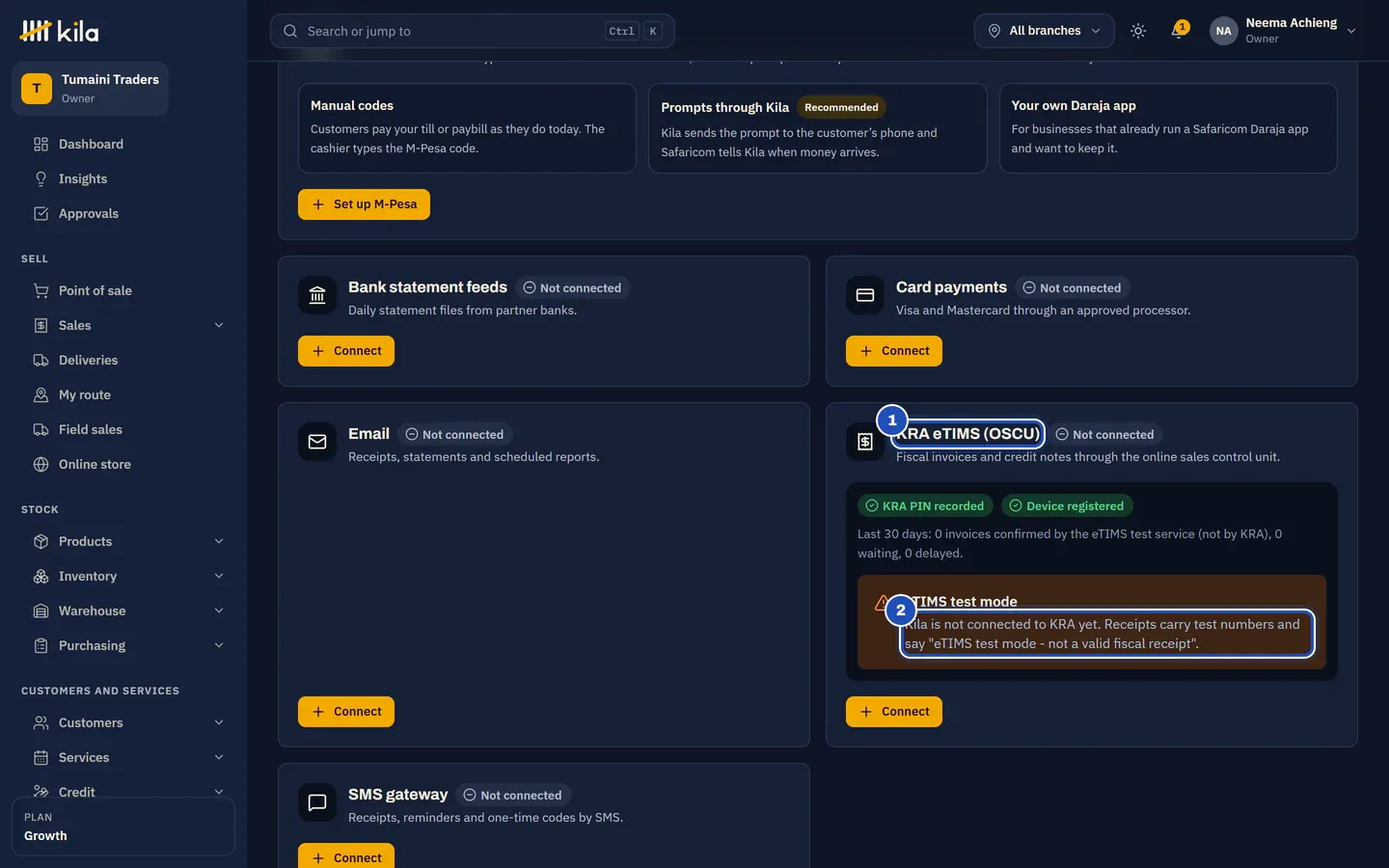Expand the Purchasing submenu chevron
This screenshot has height=868, width=1389.
click(219, 646)
